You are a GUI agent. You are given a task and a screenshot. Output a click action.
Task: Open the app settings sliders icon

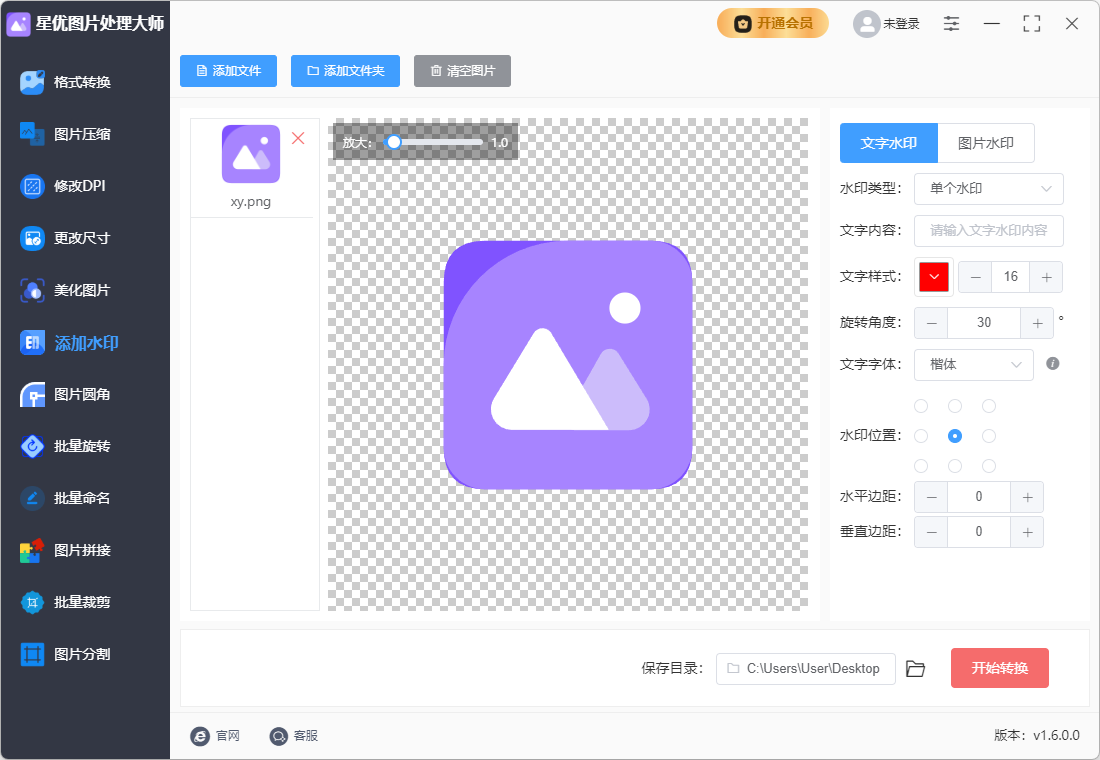951,23
